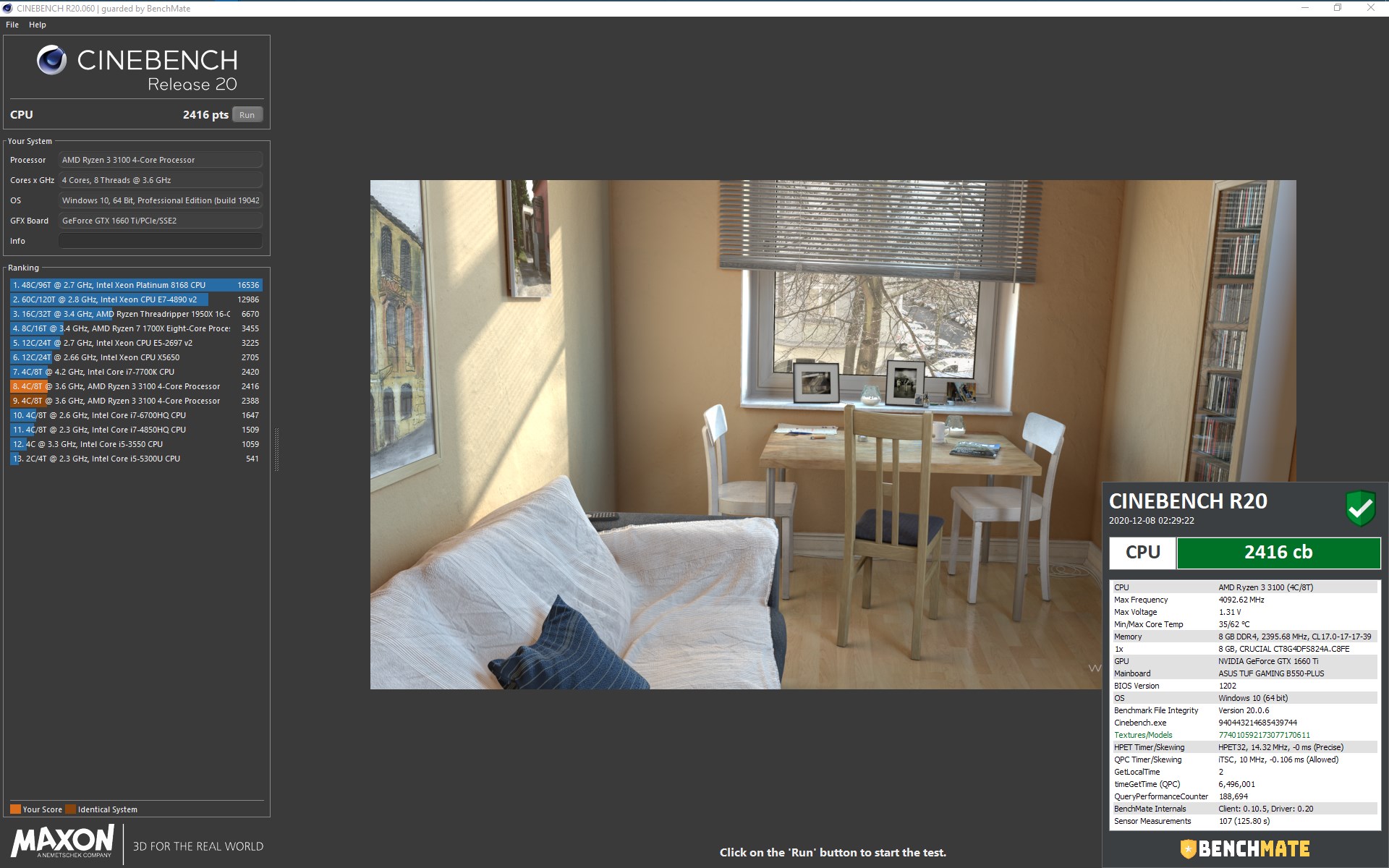The width and height of the screenshot is (1389, 868).
Task: Click the Sensor Measurements row
Action: (x=1244, y=821)
